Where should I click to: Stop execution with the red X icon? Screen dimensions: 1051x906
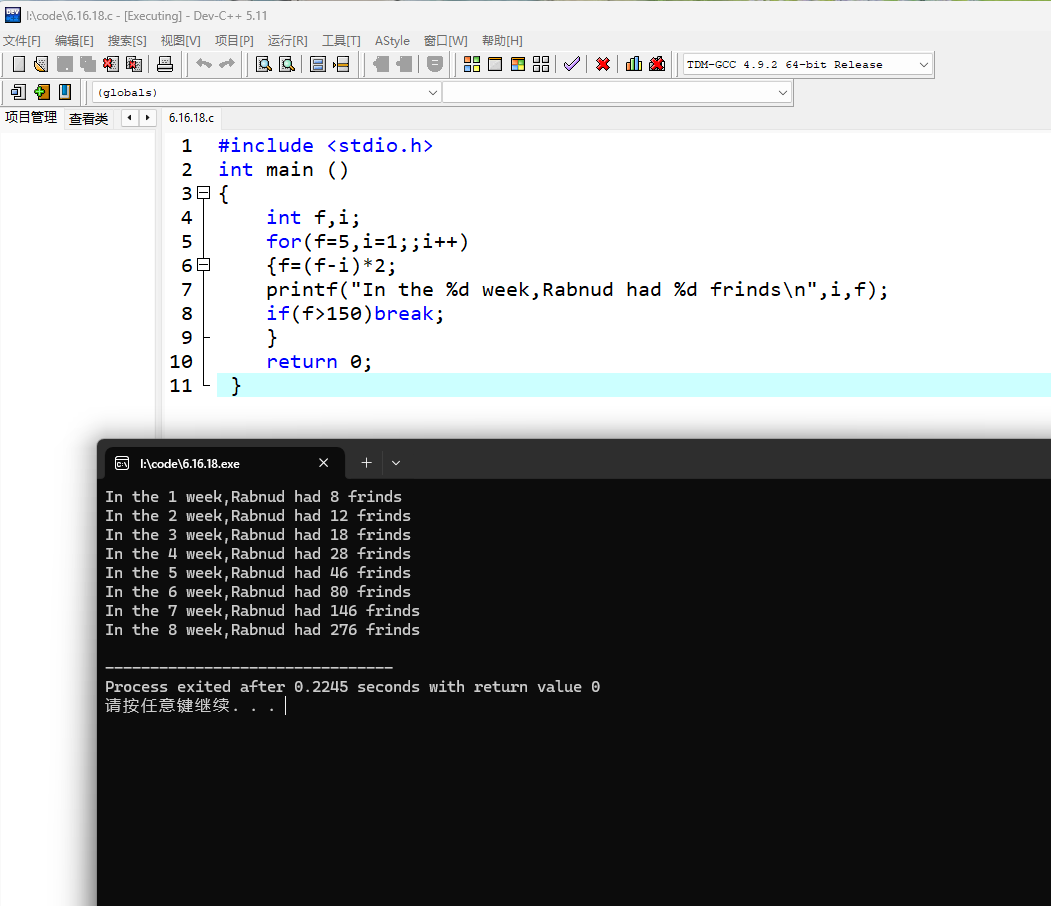point(603,64)
